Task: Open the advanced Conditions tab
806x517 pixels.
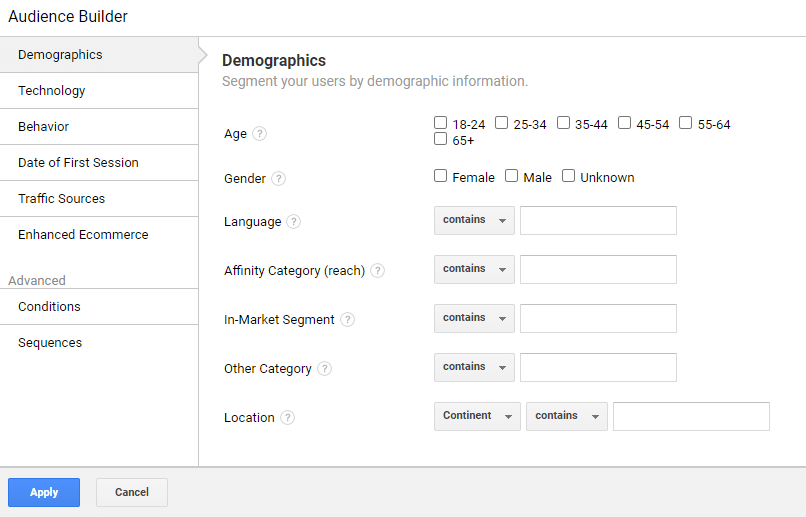Action: coord(99,306)
